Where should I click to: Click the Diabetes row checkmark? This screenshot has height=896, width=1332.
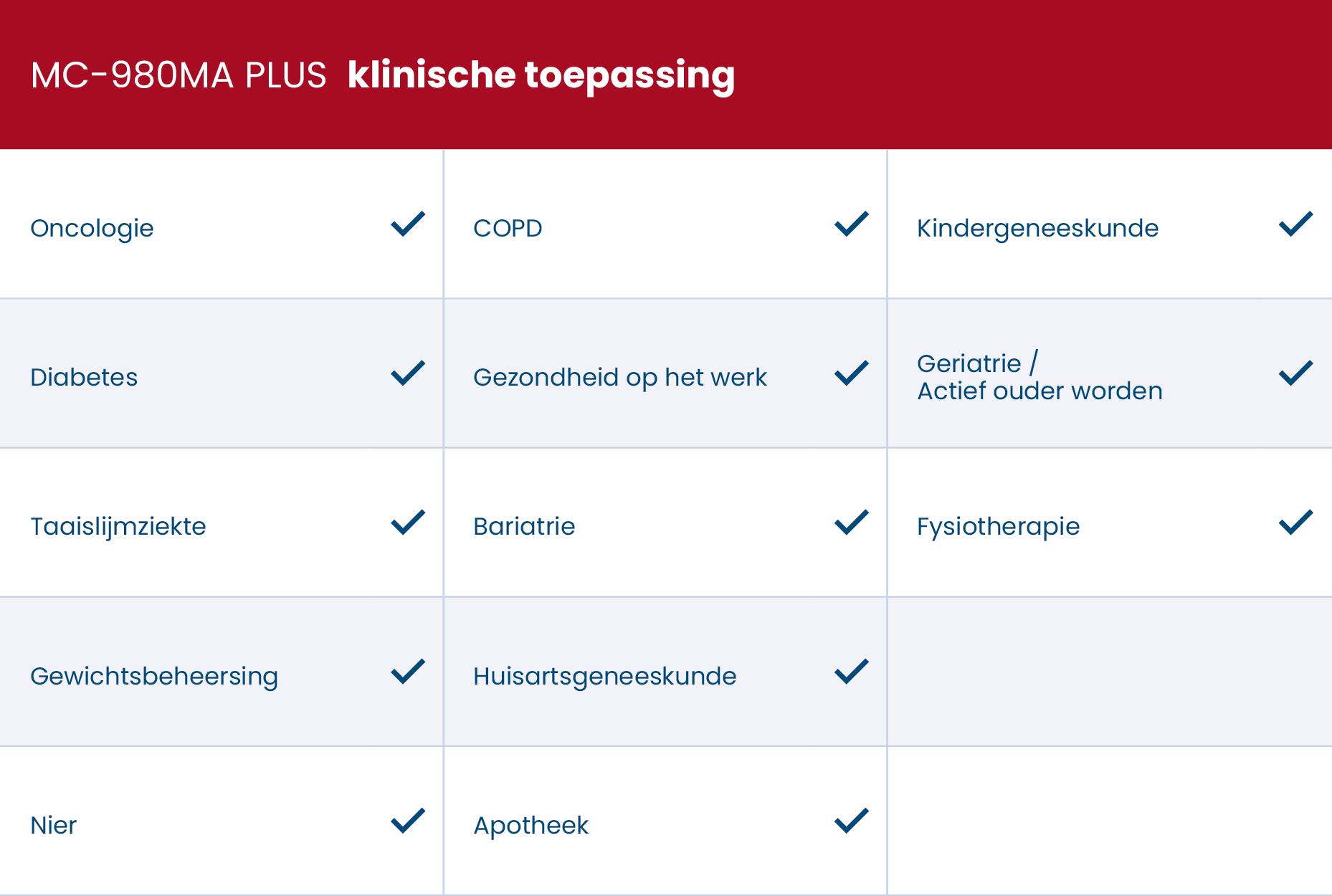click(x=408, y=373)
